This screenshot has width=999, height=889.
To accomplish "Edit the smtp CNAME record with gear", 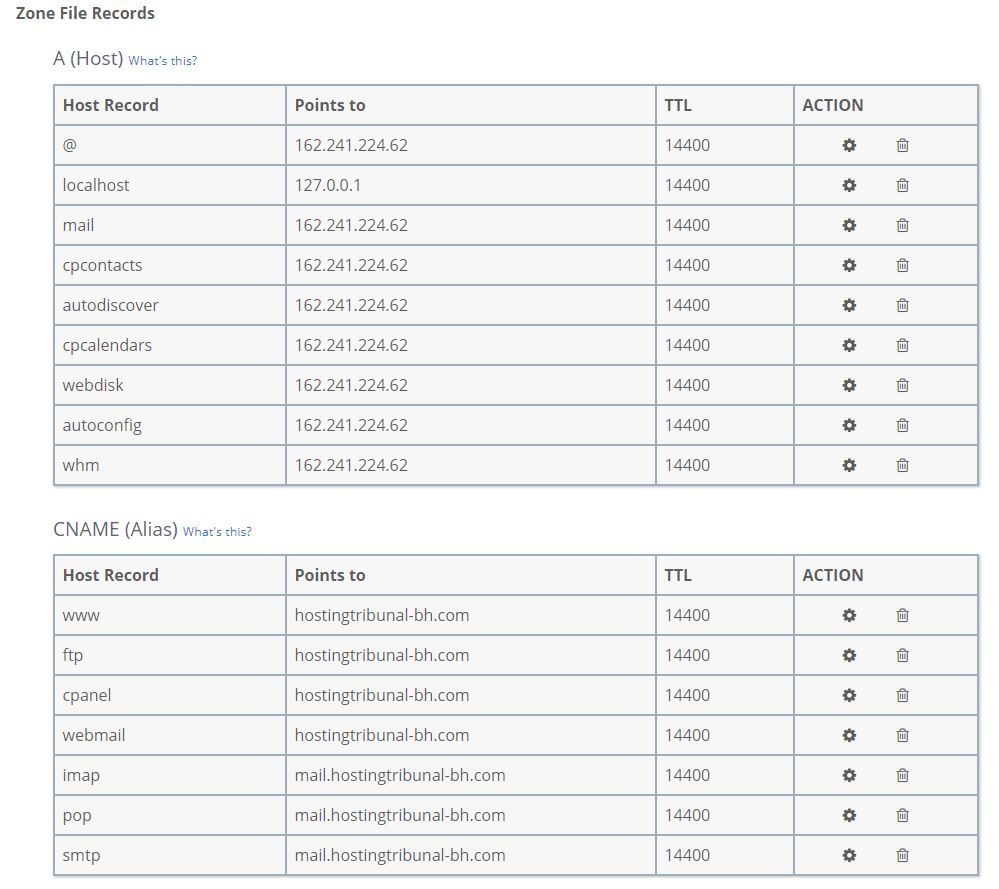I will pyautogui.click(x=849, y=855).
